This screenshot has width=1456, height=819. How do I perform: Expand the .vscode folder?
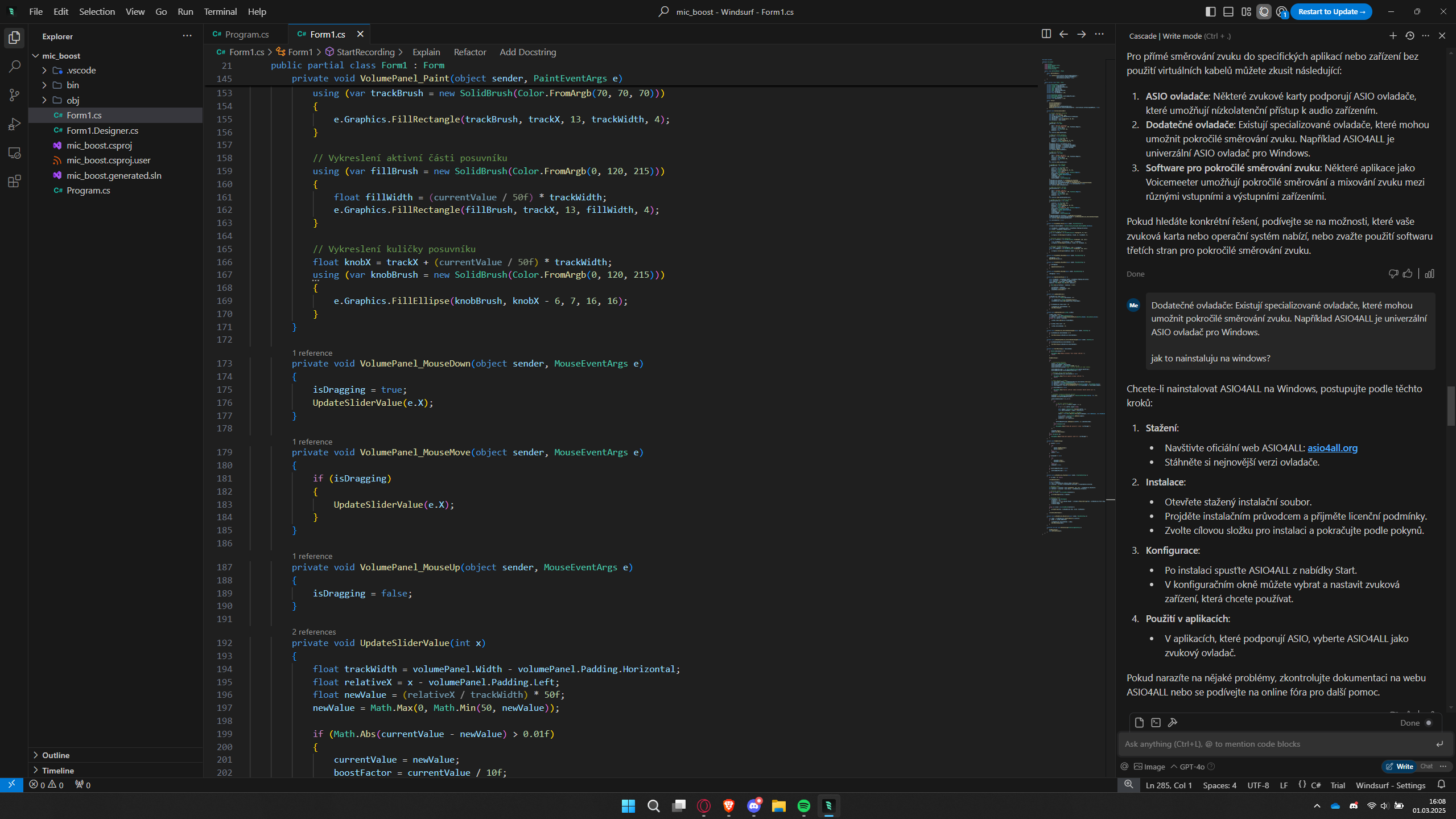pyautogui.click(x=81, y=71)
